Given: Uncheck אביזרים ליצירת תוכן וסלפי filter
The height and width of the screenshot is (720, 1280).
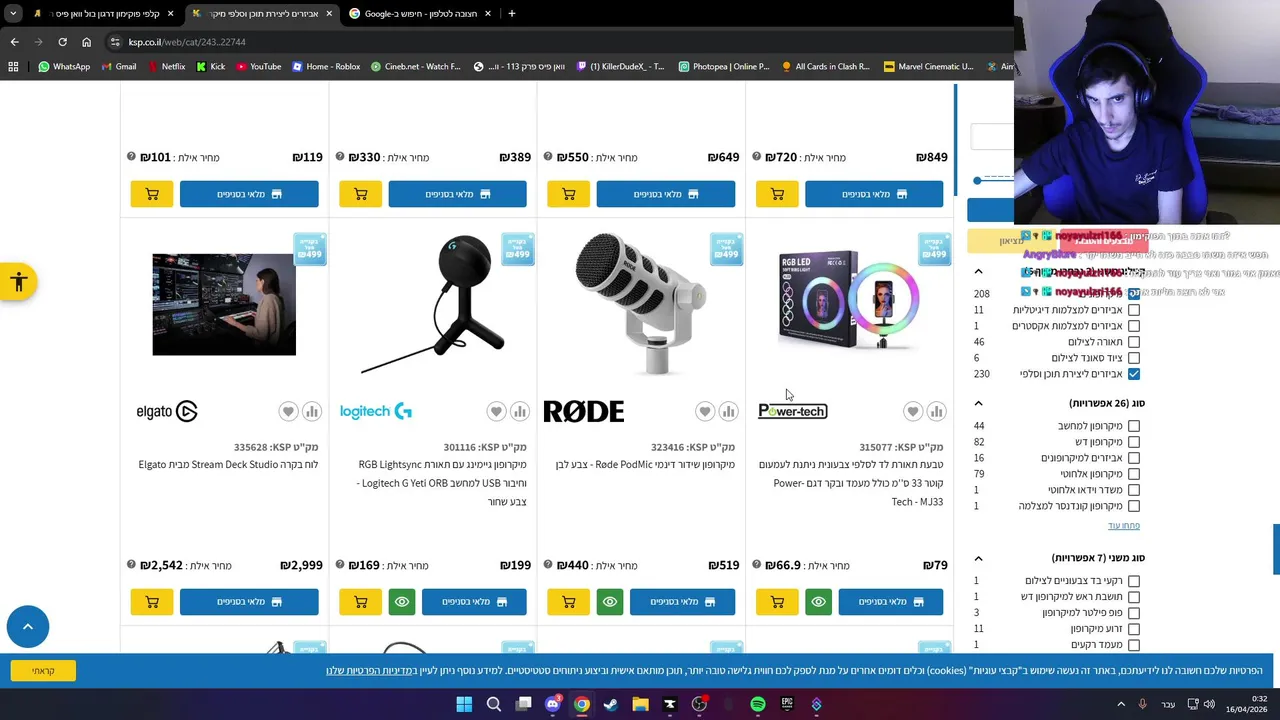Looking at the screenshot, I should click(1133, 374).
